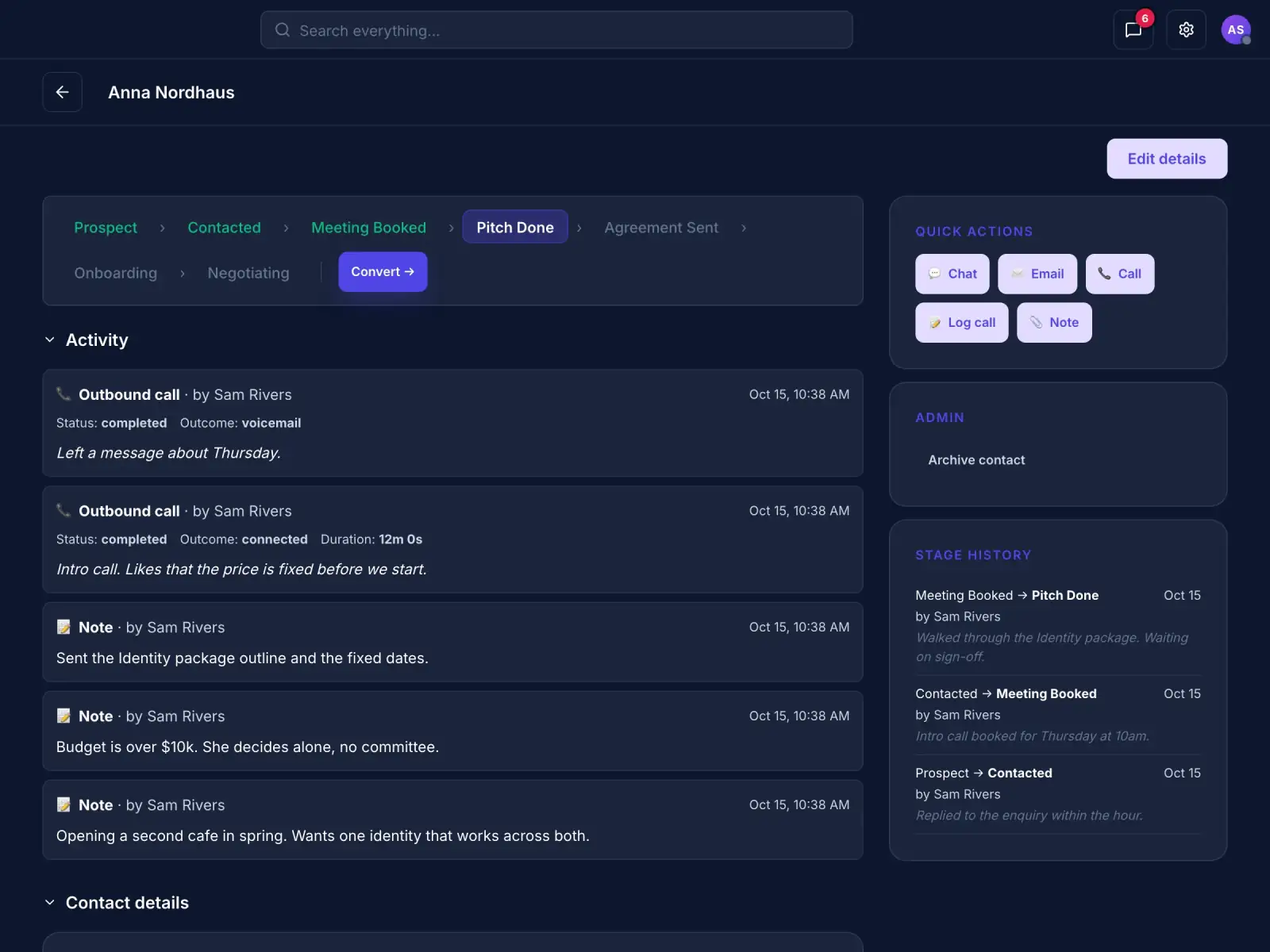Click phone icon on voicemail outbound call

(63, 394)
